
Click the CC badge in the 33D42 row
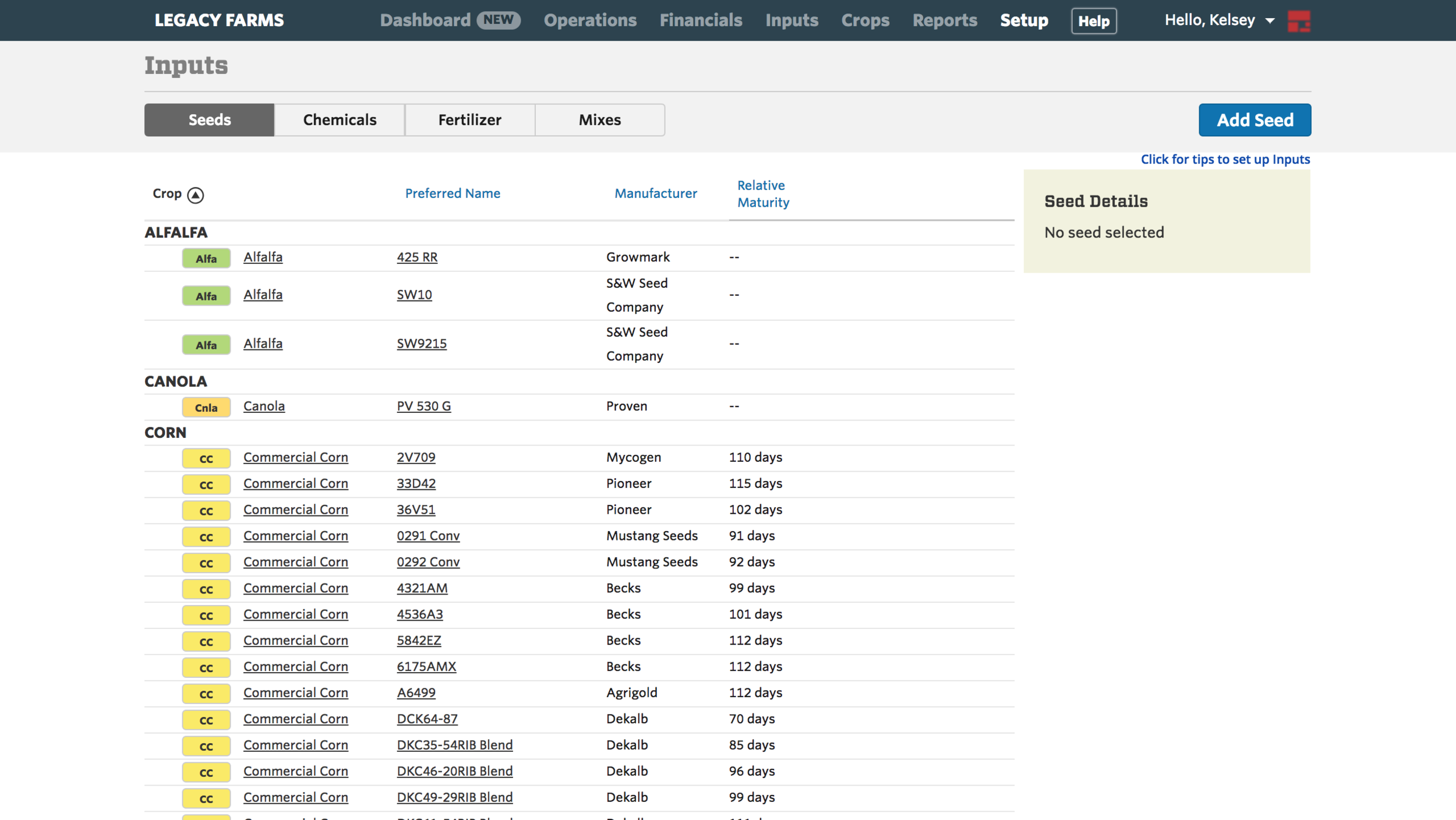[206, 485]
